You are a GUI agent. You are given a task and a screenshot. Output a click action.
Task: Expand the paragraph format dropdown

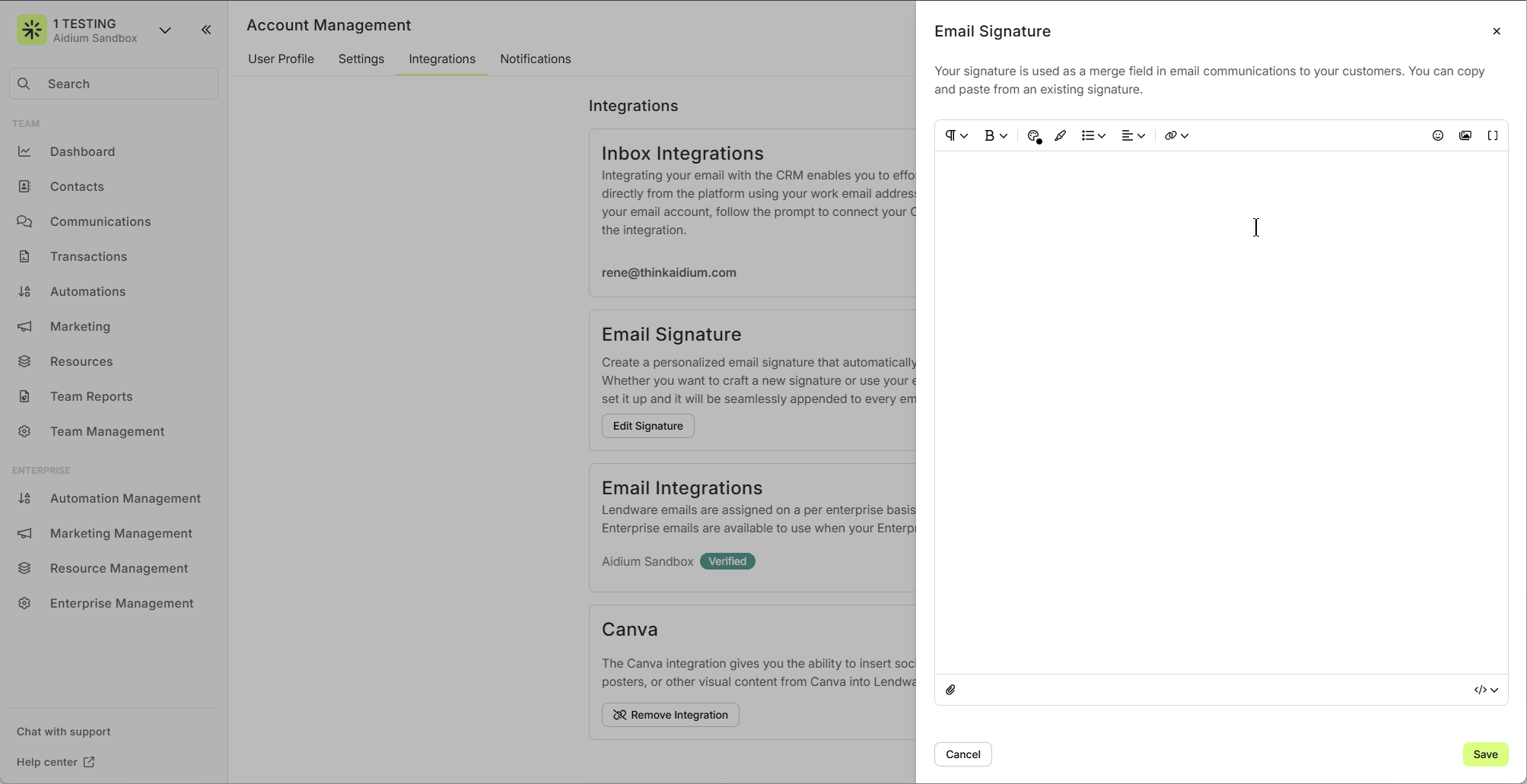pos(956,135)
